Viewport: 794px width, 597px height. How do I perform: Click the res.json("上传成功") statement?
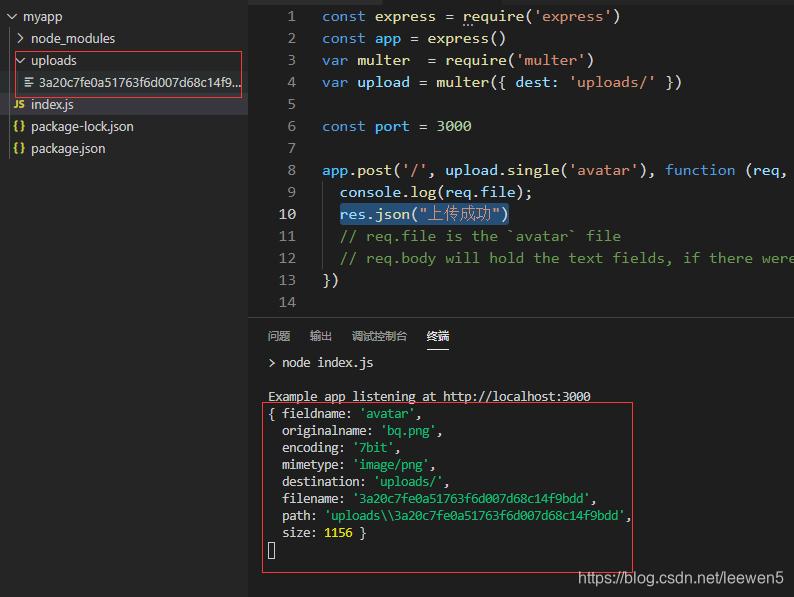pyautogui.click(x=424, y=214)
